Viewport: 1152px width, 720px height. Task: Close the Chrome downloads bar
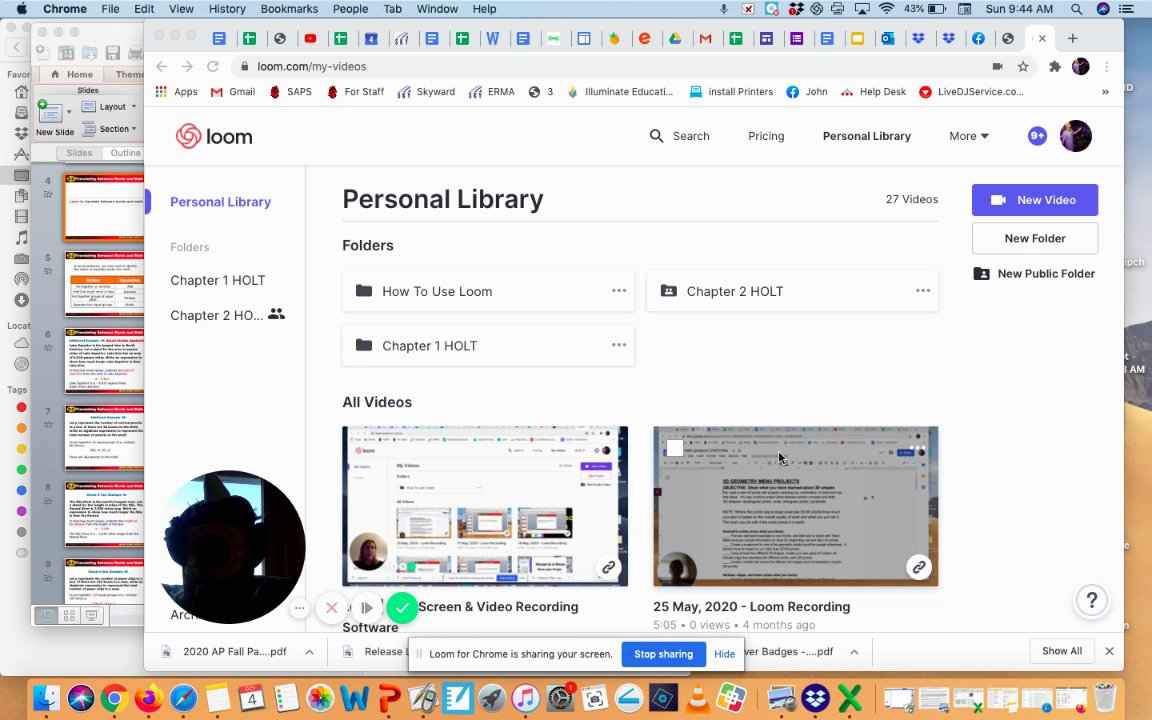click(1109, 651)
